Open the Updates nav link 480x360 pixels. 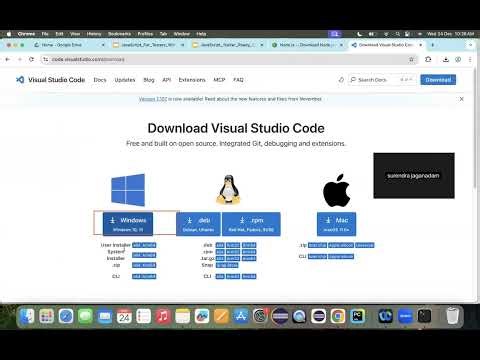click(125, 80)
